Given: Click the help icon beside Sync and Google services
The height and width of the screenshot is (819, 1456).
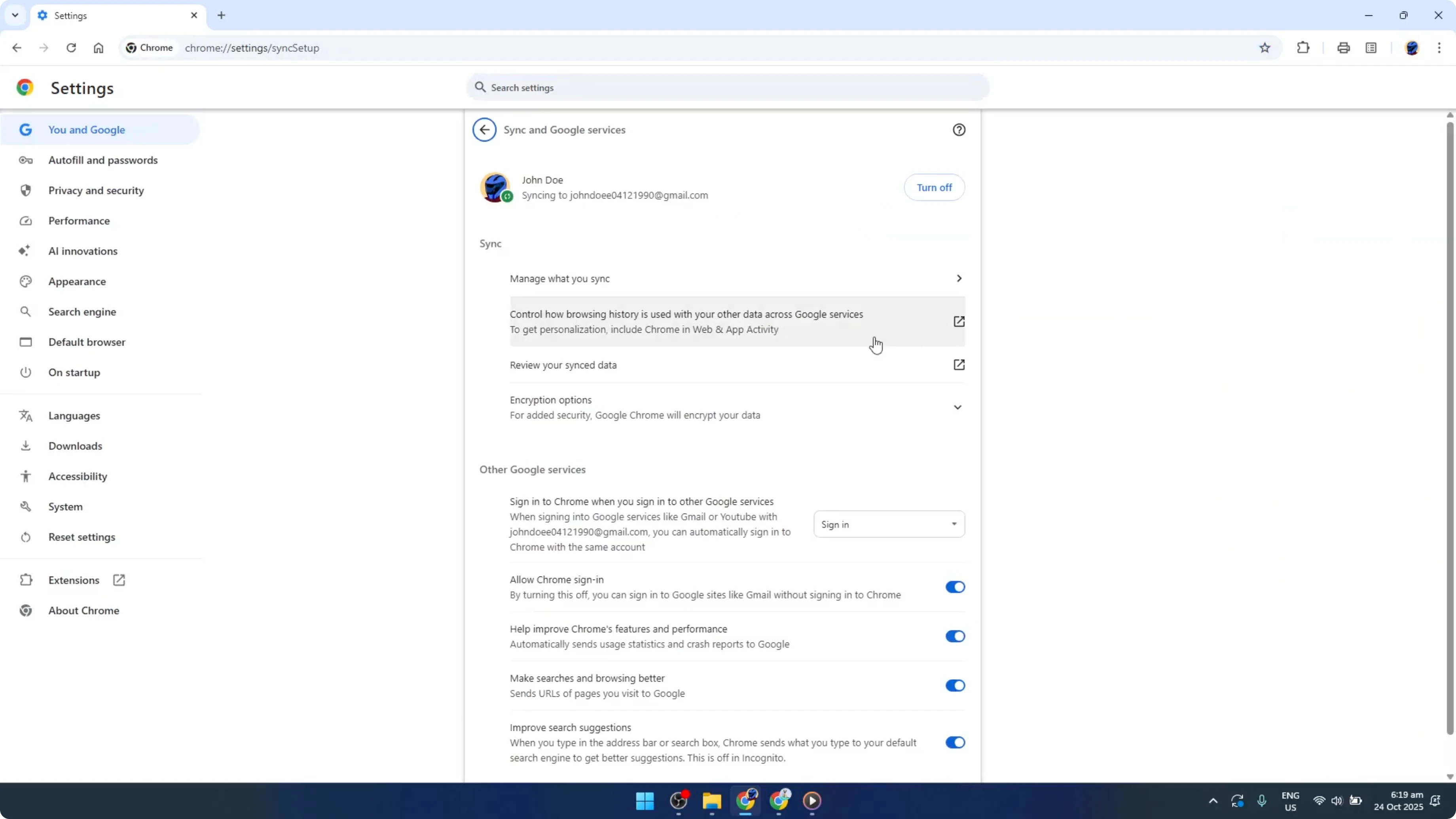Looking at the screenshot, I should [959, 129].
